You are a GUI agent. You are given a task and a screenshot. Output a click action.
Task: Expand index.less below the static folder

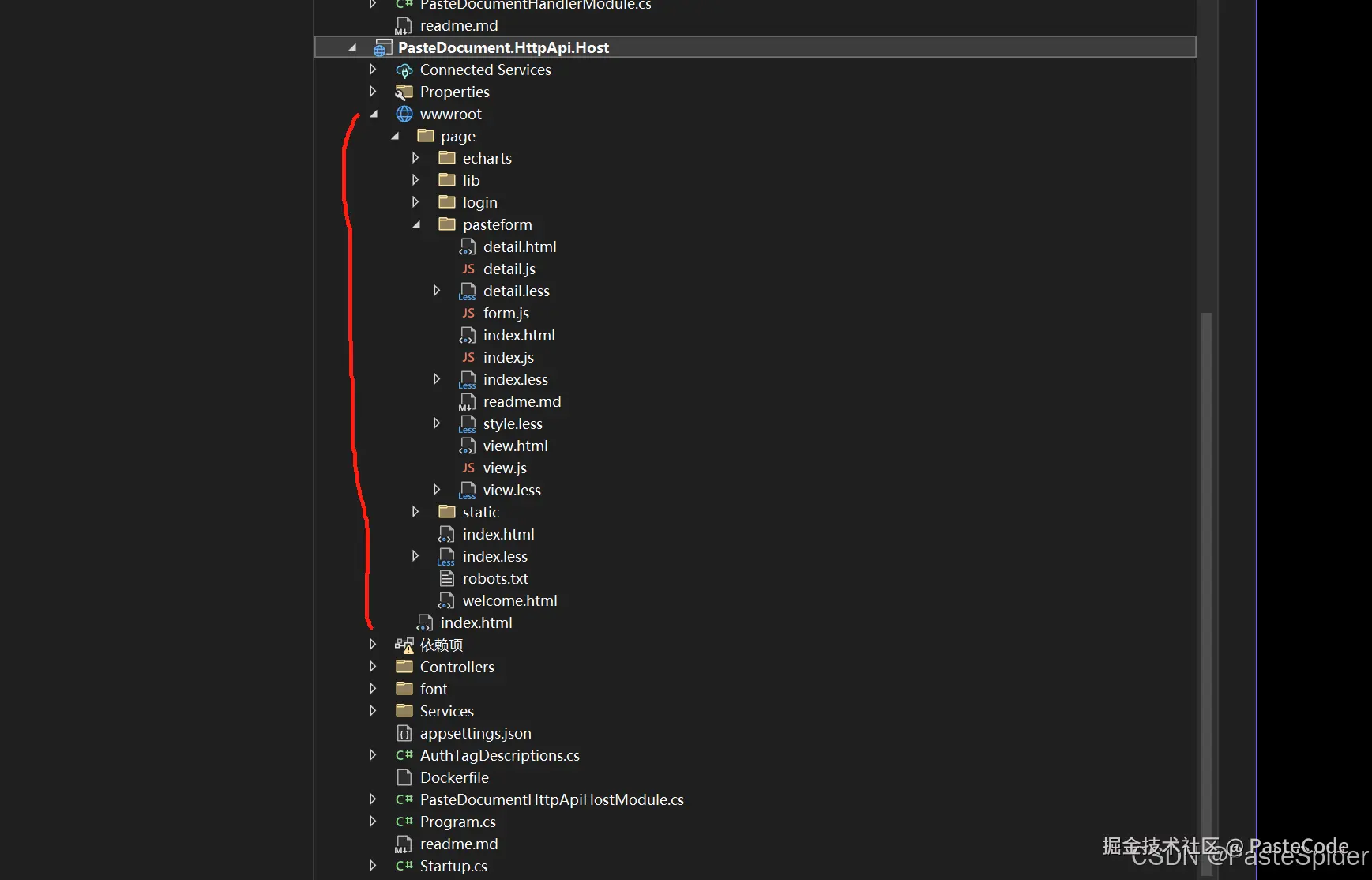coord(415,556)
